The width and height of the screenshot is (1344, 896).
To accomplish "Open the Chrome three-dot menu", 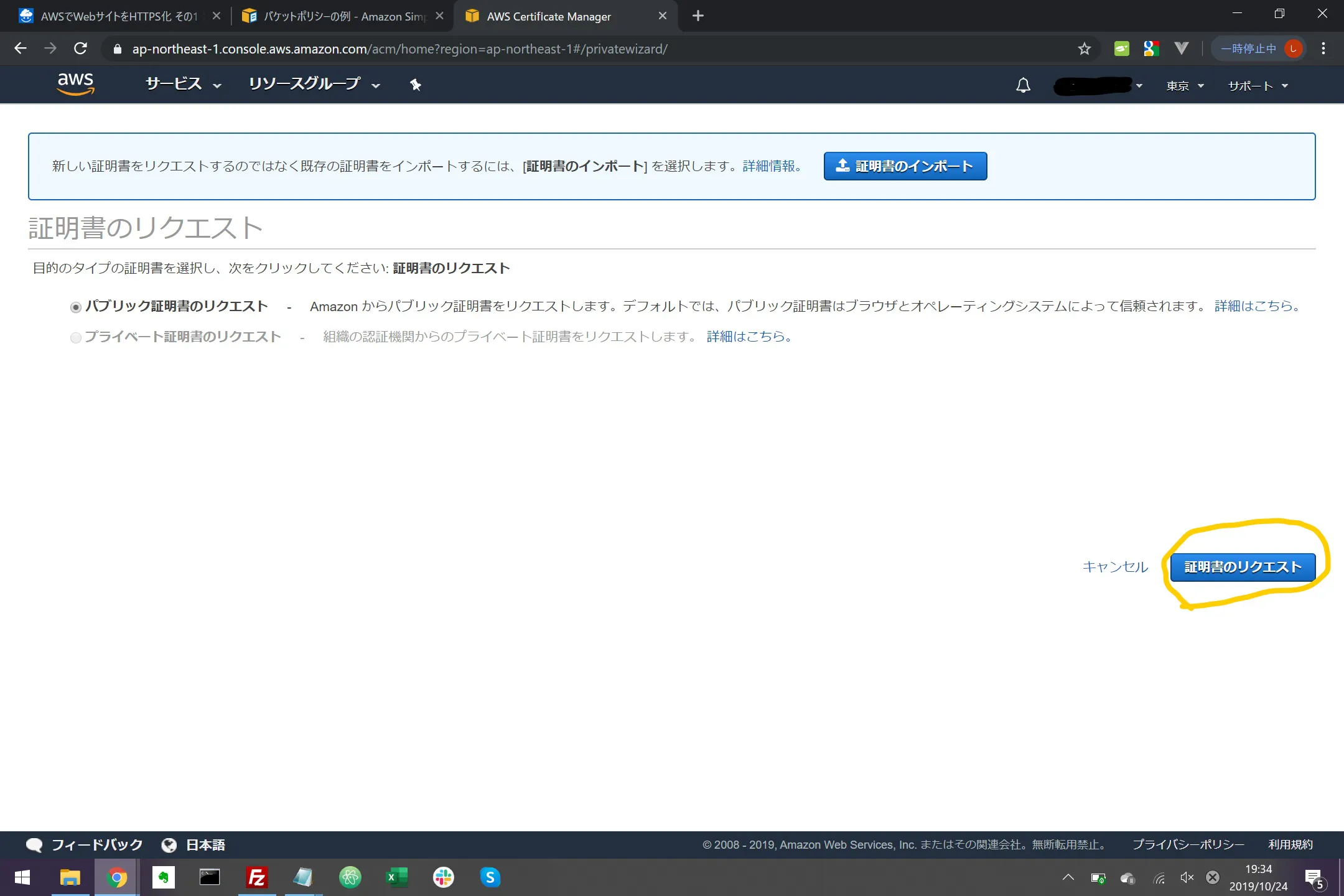I will coord(1323,49).
